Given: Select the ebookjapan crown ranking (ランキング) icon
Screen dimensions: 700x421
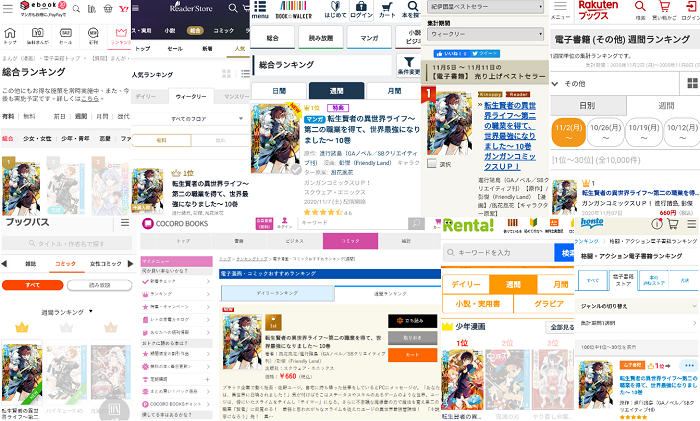Looking at the screenshot, I should (121, 36).
